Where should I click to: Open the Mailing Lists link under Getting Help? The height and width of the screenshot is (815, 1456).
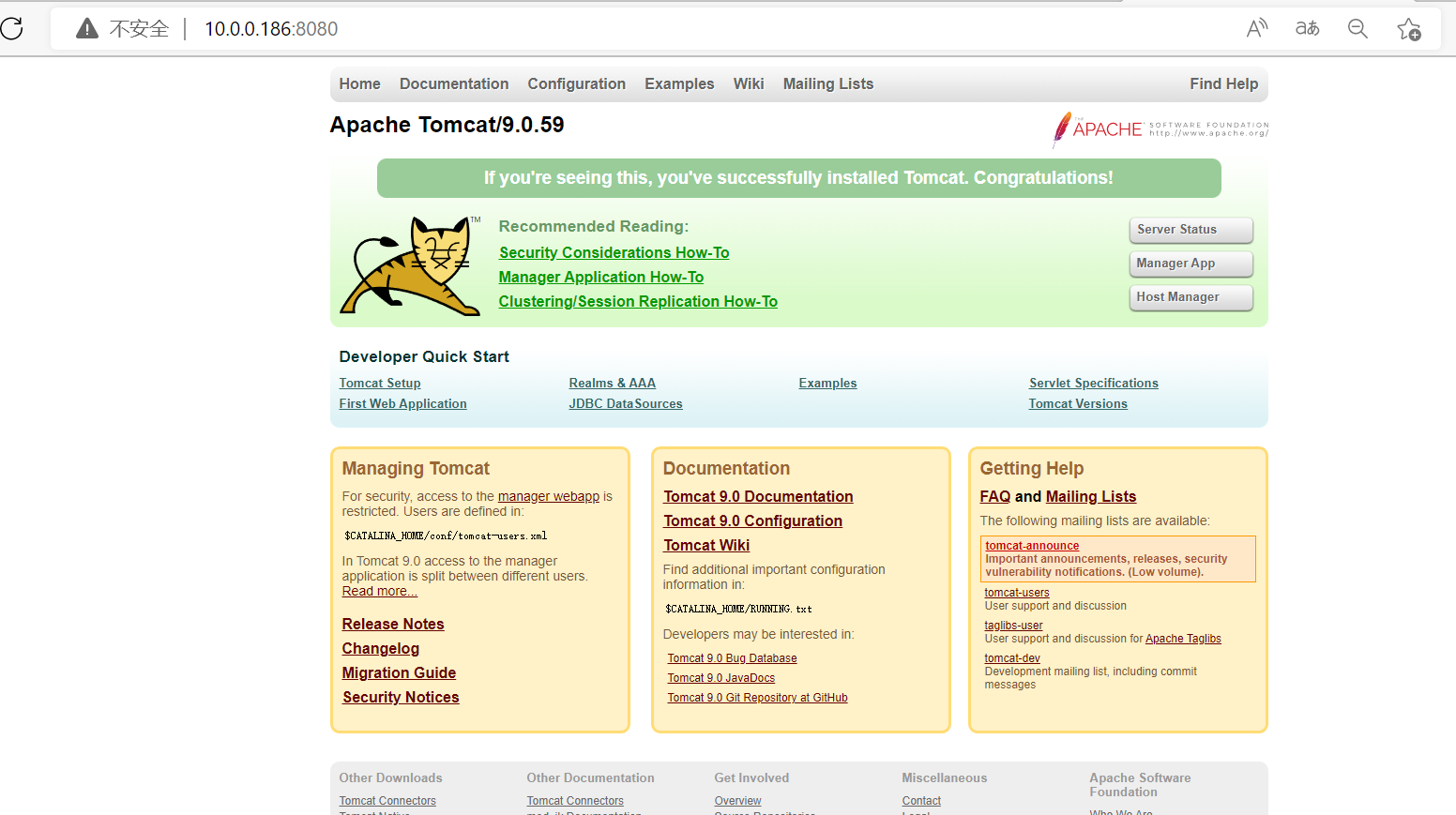click(1090, 496)
